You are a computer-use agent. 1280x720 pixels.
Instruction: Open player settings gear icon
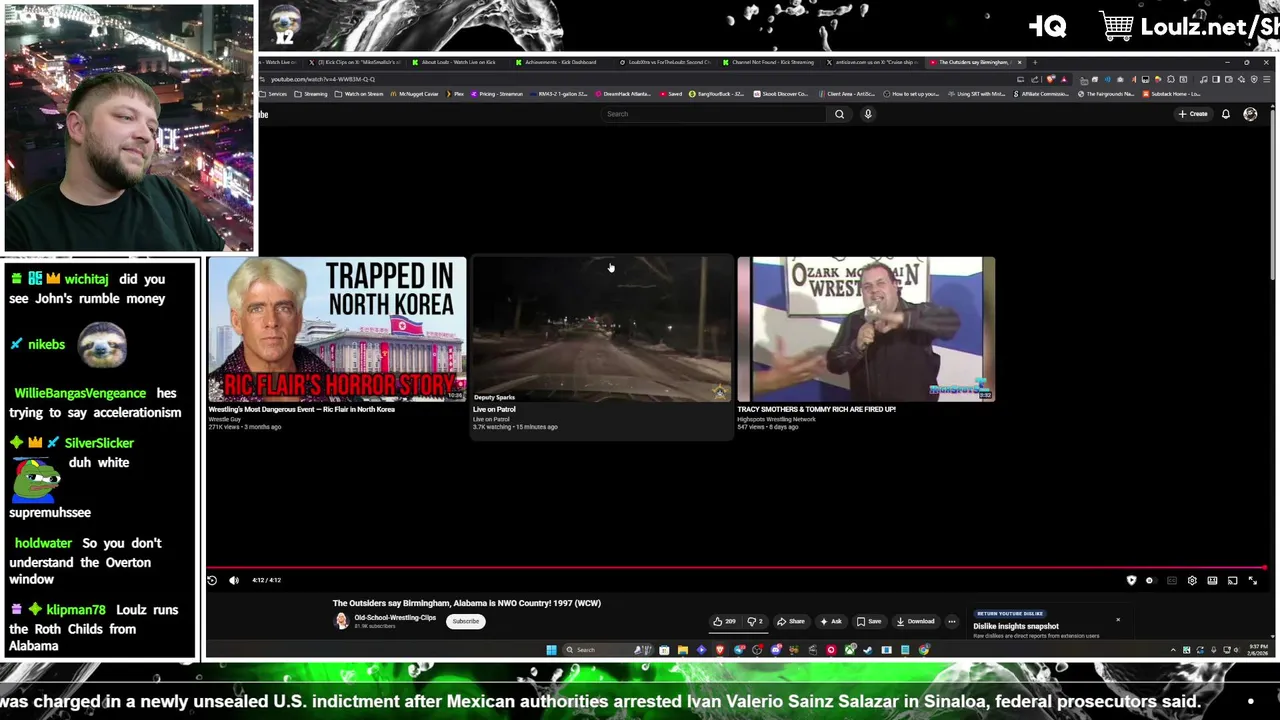(1192, 580)
